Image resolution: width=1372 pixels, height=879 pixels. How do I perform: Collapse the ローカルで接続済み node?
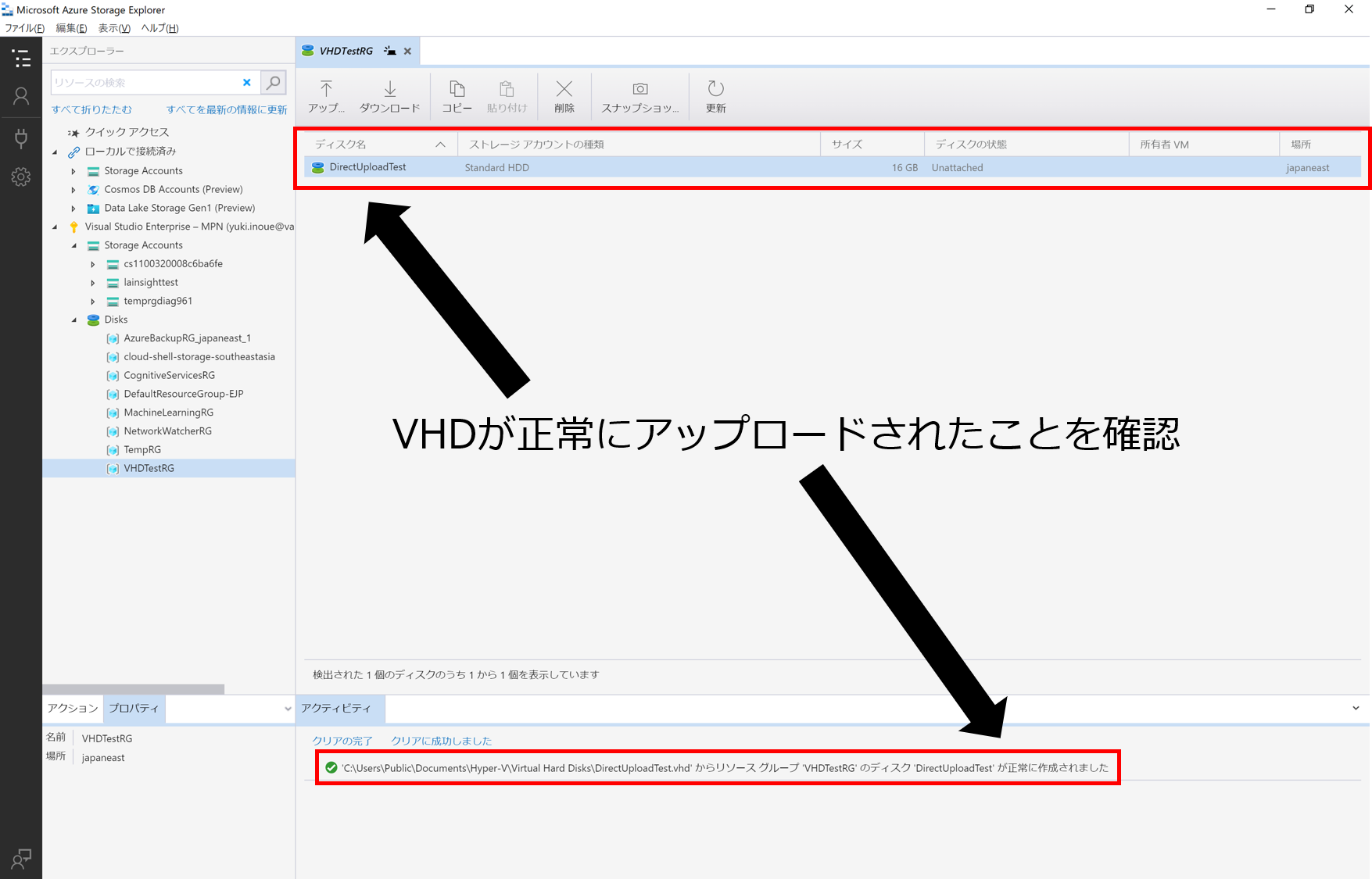(55, 152)
